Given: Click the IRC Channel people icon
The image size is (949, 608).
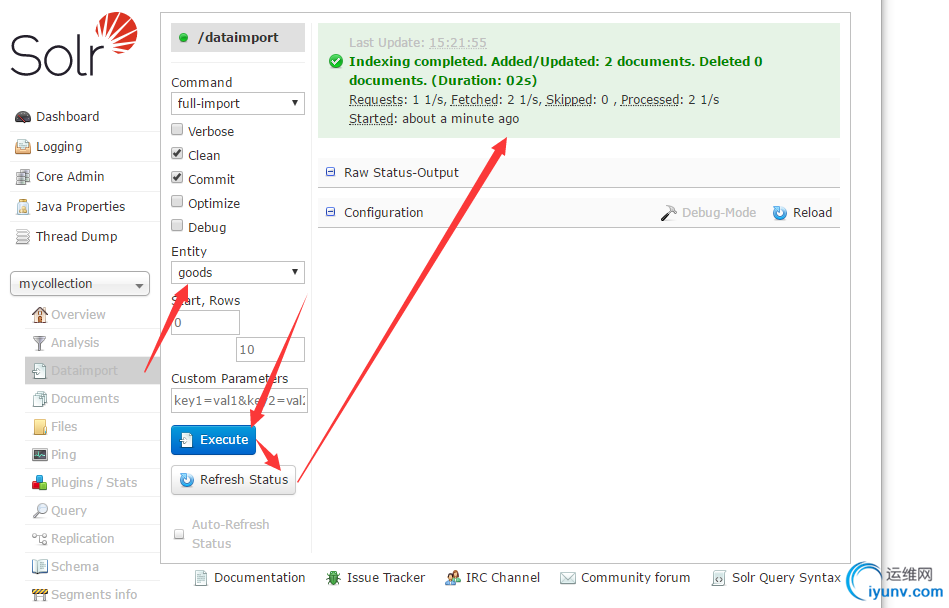Looking at the screenshot, I should 453,578.
